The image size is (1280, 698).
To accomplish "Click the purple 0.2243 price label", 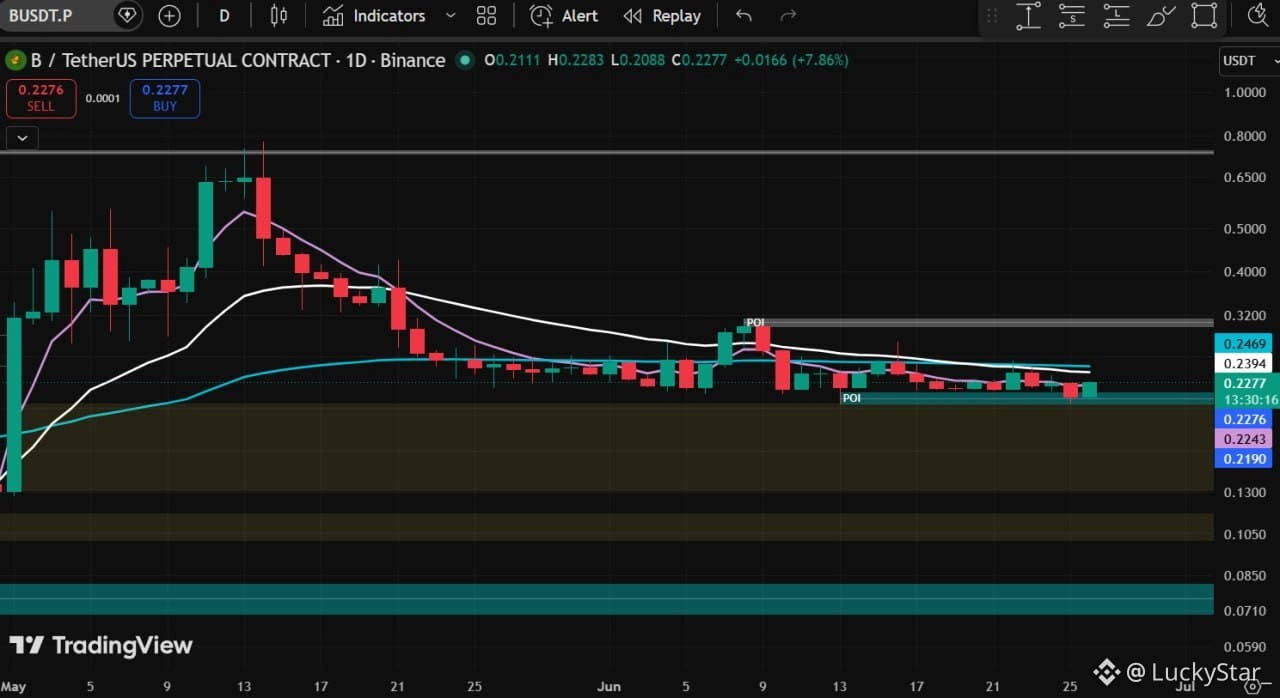I will (x=1245, y=440).
